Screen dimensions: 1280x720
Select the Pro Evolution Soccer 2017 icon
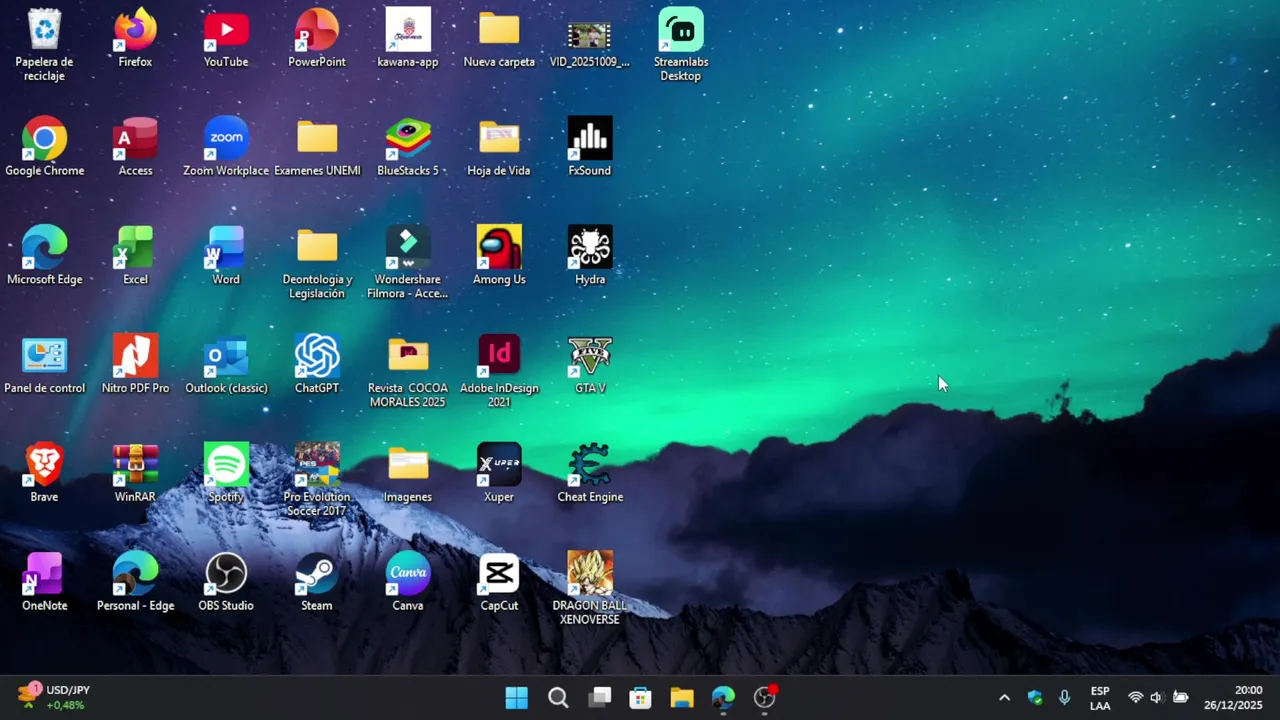(317, 480)
